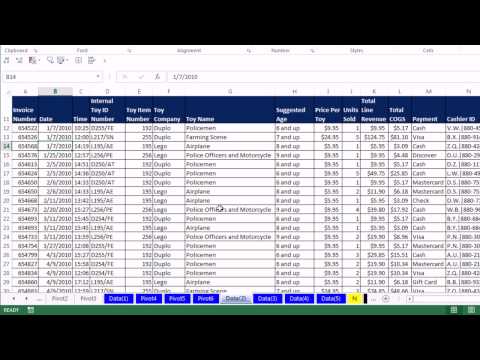The width and height of the screenshot is (480, 360).
Task: Click the READY status indicator
Action: tap(11, 310)
